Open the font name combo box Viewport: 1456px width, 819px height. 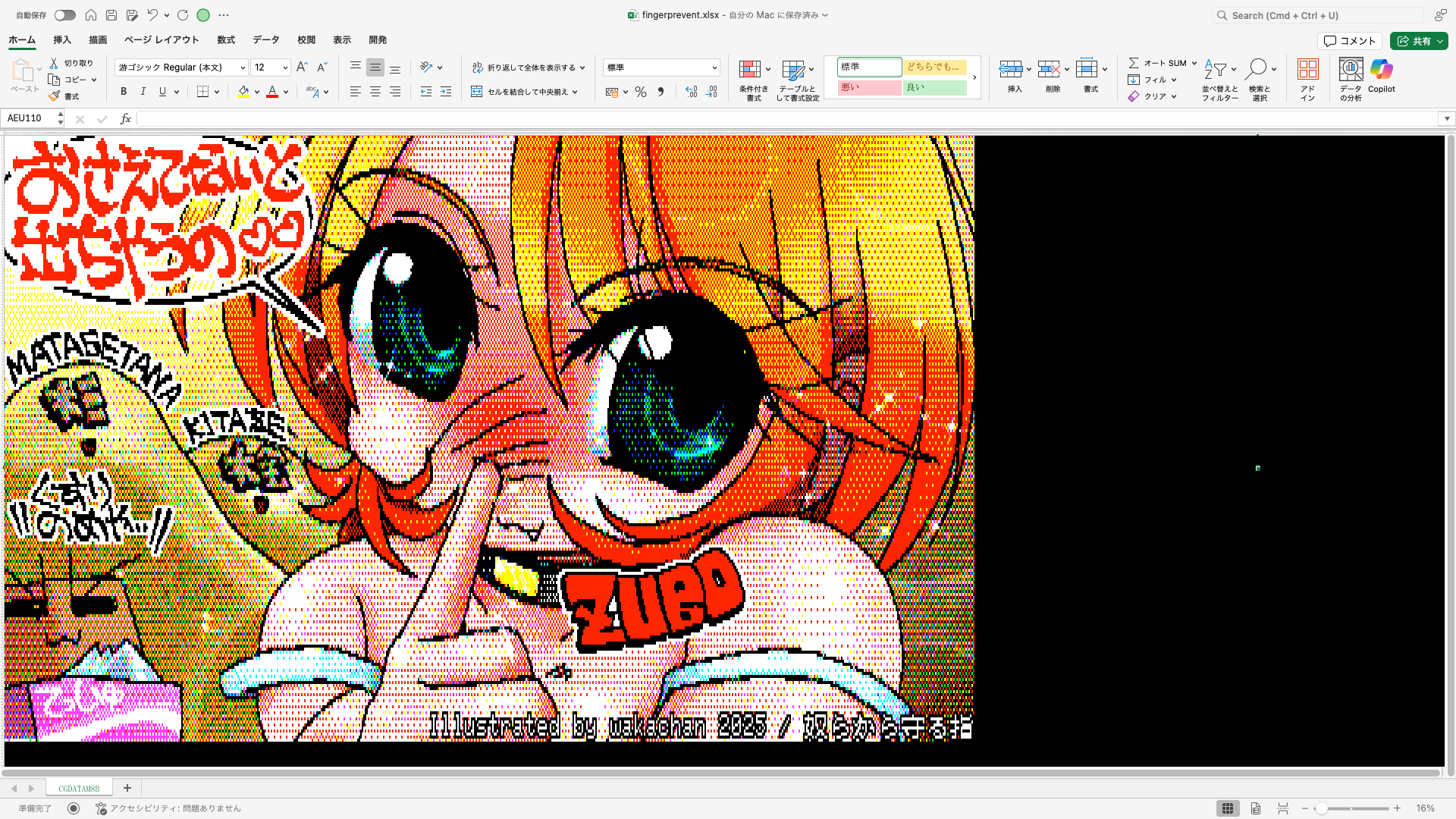[182, 67]
